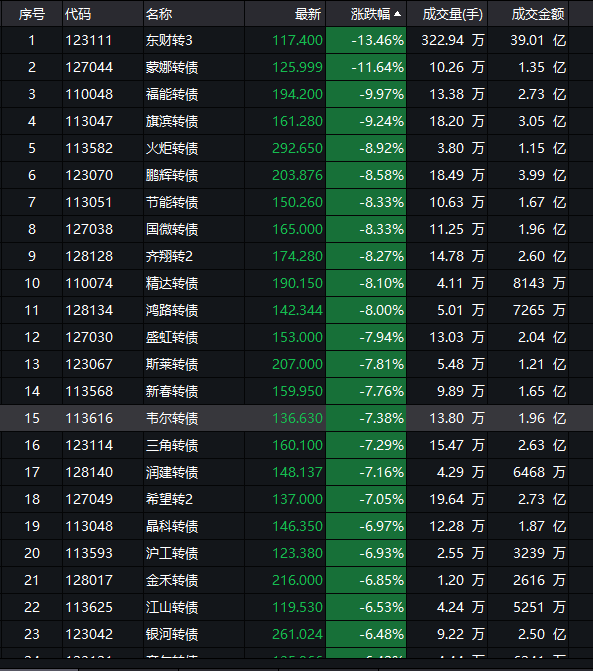The height and width of the screenshot is (671, 593).
Task: Click -6.97% change of 晶科转债
Action: 382,526
